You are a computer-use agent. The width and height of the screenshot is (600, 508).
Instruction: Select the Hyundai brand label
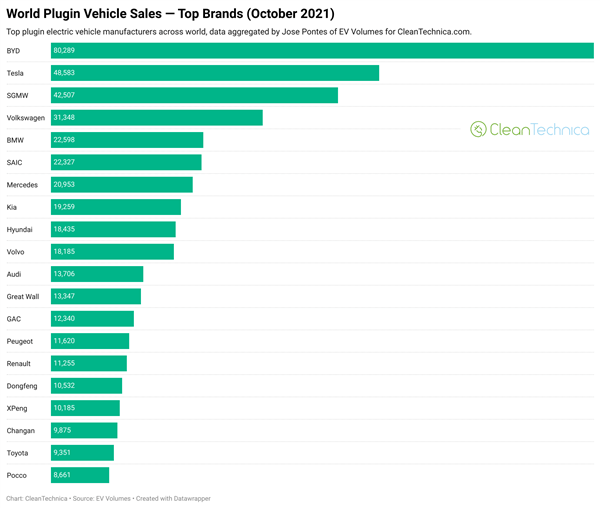pyautogui.click(x=20, y=230)
